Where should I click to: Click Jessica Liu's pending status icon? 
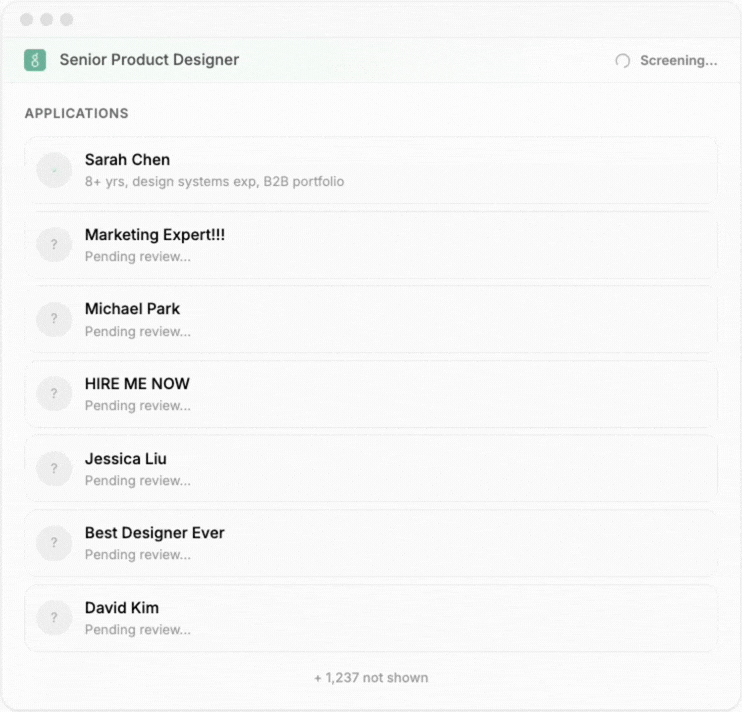pos(54,469)
